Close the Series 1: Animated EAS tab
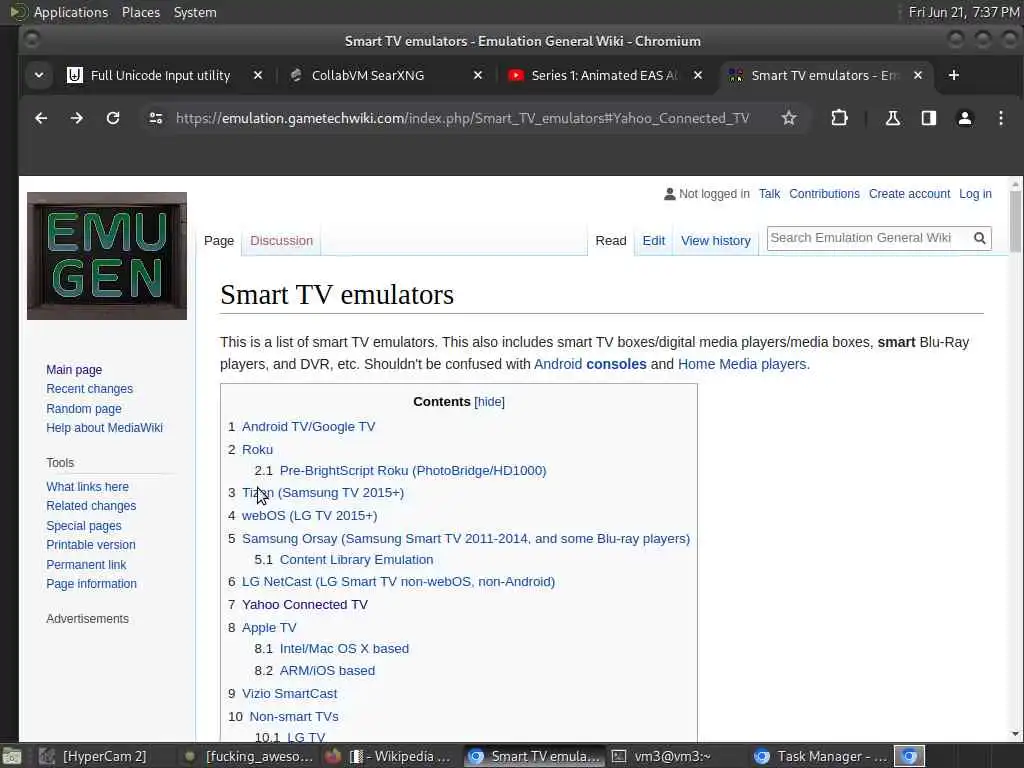The image size is (1024, 768). coord(698,75)
